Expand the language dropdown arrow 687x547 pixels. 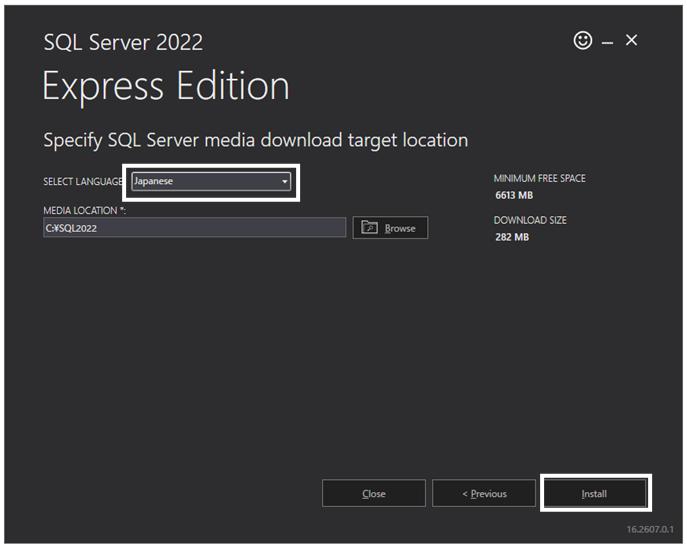point(285,181)
